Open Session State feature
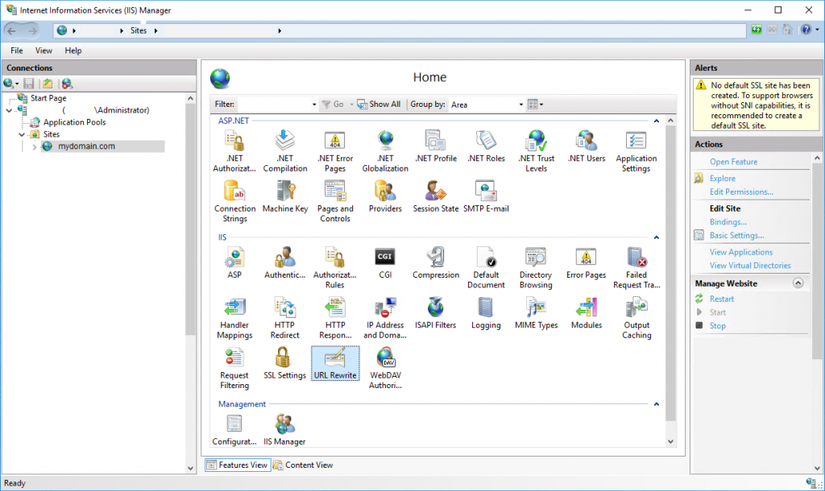This screenshot has width=825, height=491. (436, 197)
